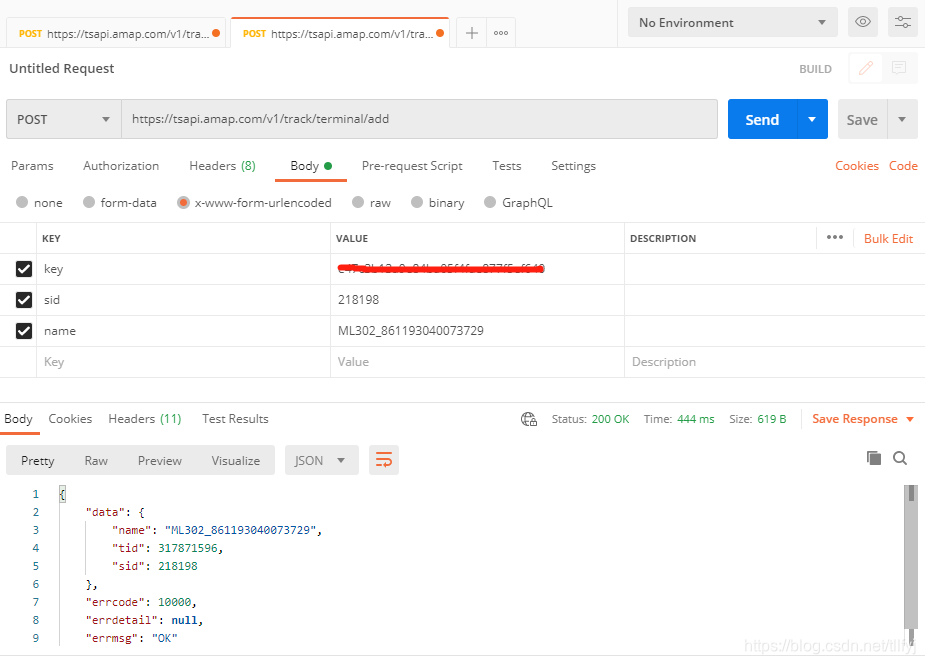
Task: Click the Status 200 OK text
Action: (590, 419)
